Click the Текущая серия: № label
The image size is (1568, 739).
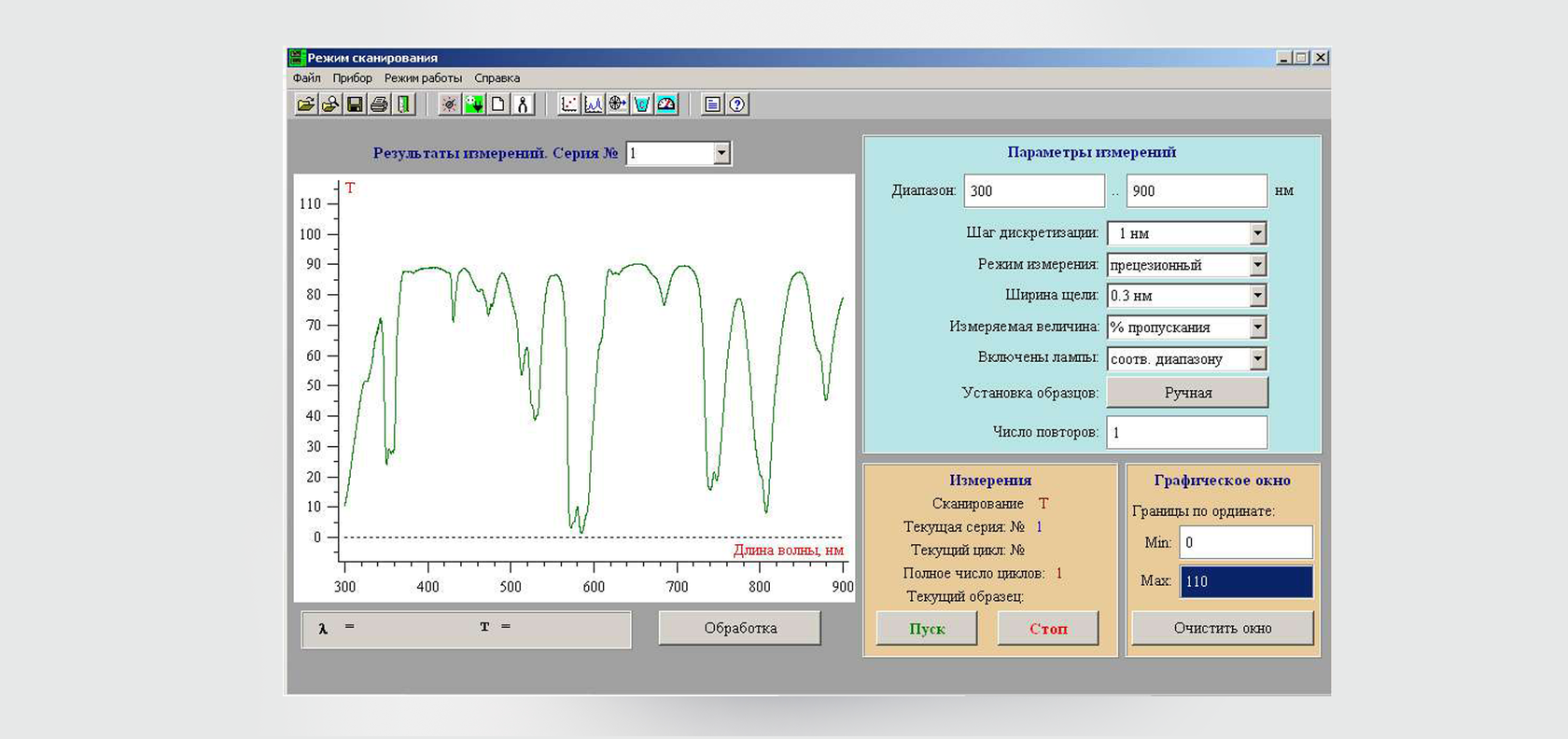964,527
